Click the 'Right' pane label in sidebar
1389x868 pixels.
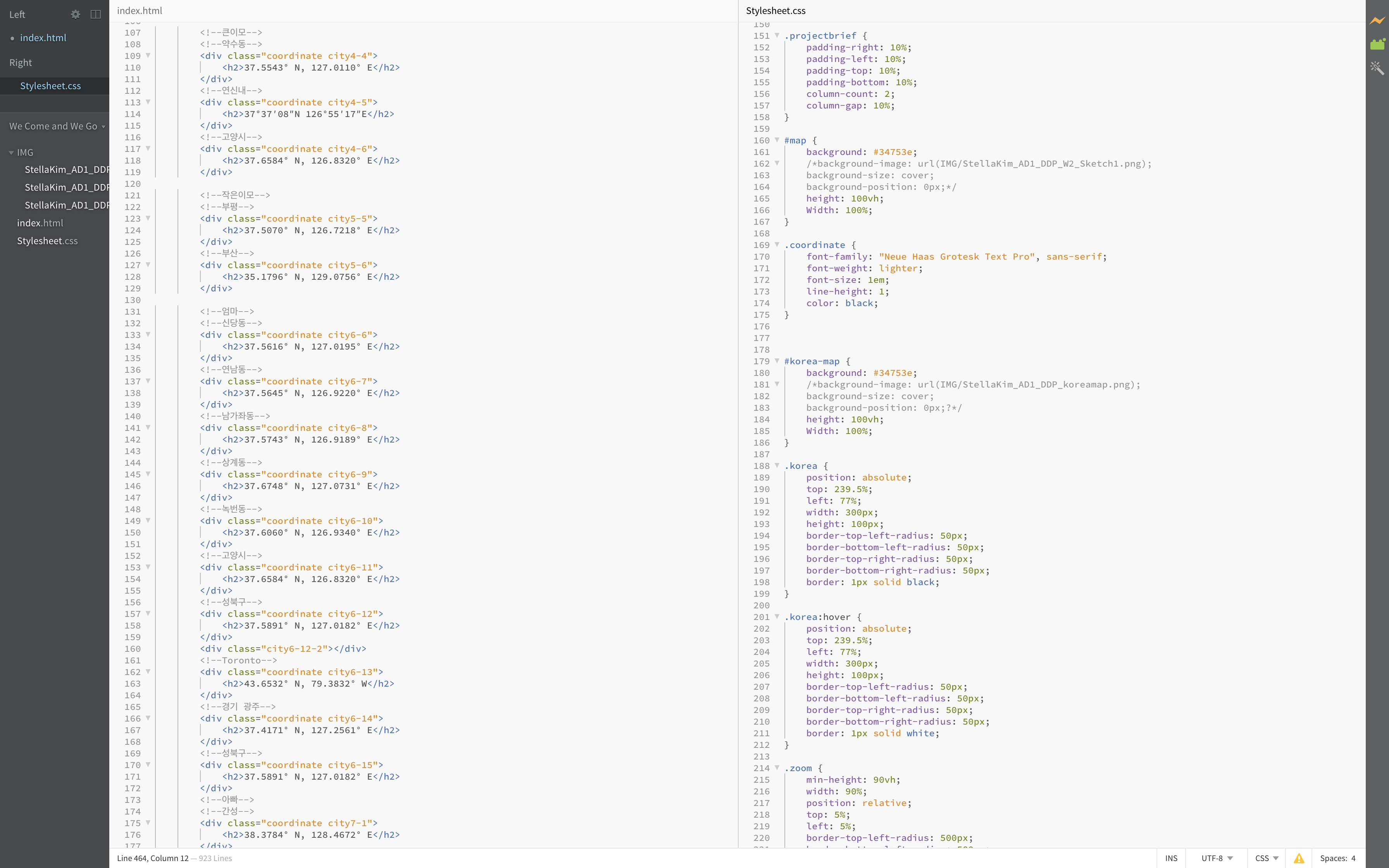coord(21,62)
